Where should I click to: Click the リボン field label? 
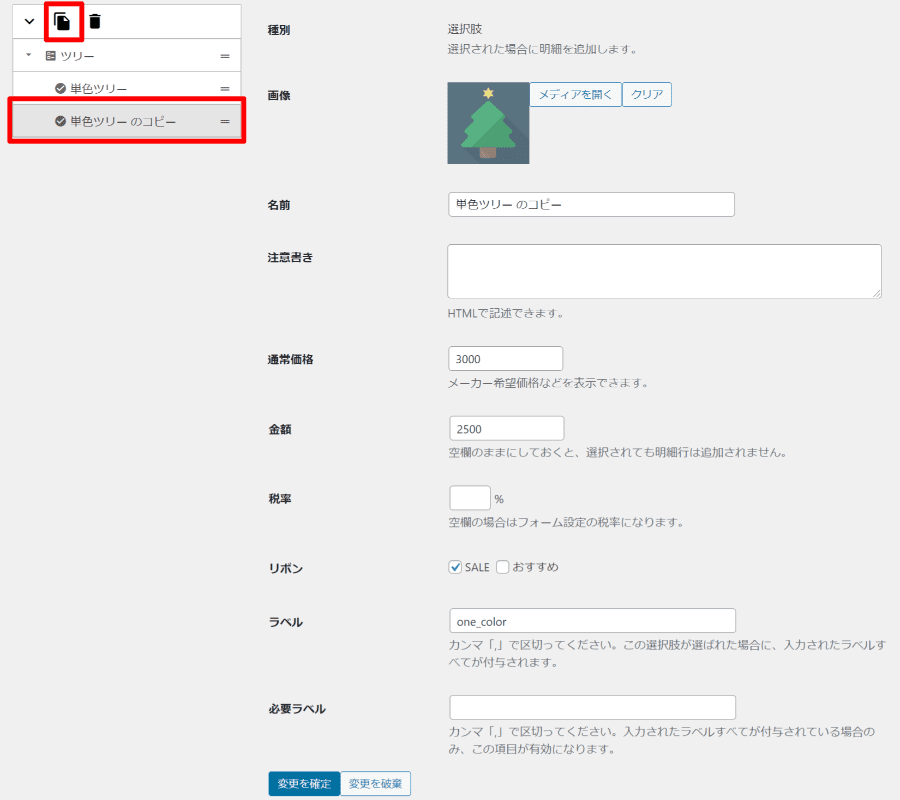[286, 568]
